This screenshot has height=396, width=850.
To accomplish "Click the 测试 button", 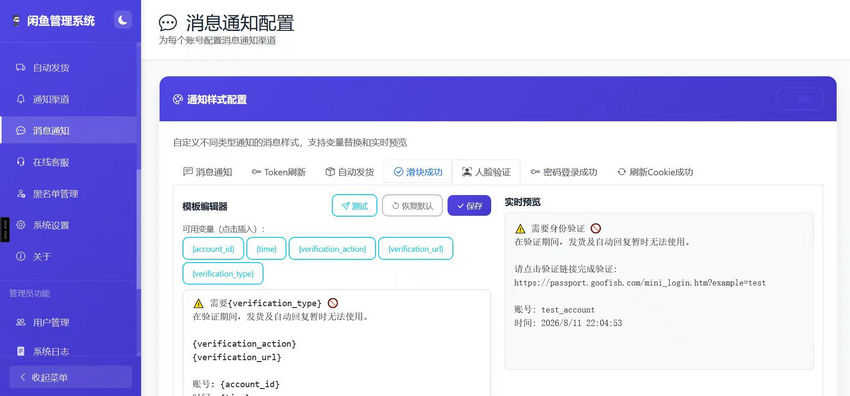I will pyautogui.click(x=355, y=206).
